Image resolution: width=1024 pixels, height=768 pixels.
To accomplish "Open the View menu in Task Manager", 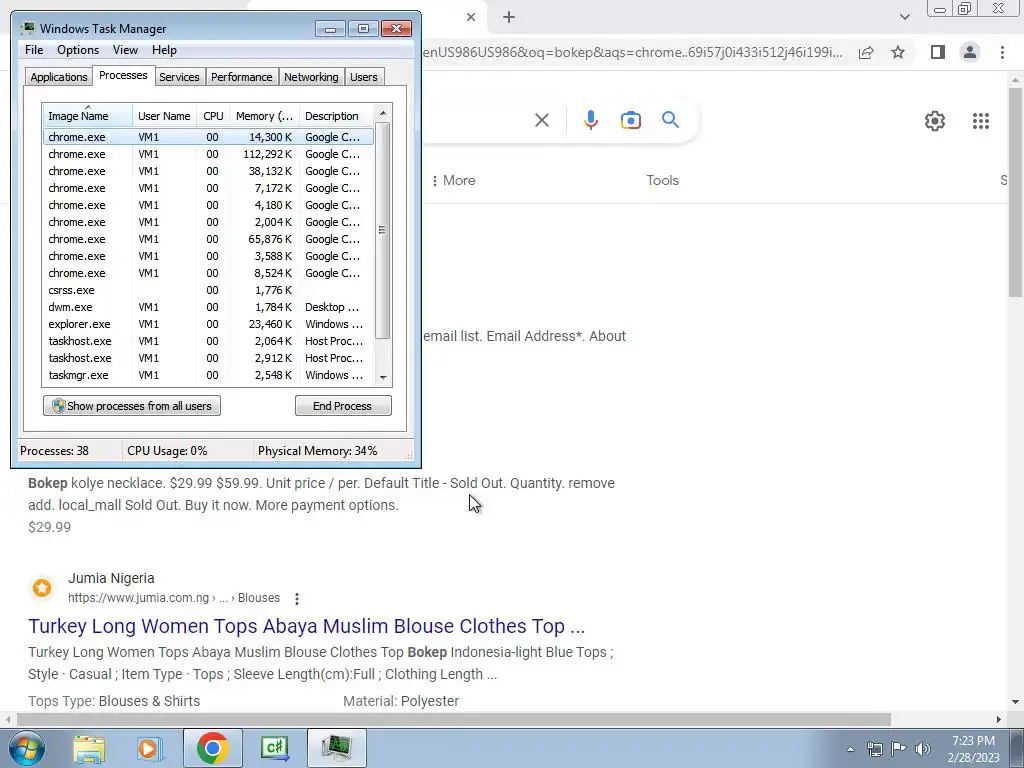I will pos(125,50).
